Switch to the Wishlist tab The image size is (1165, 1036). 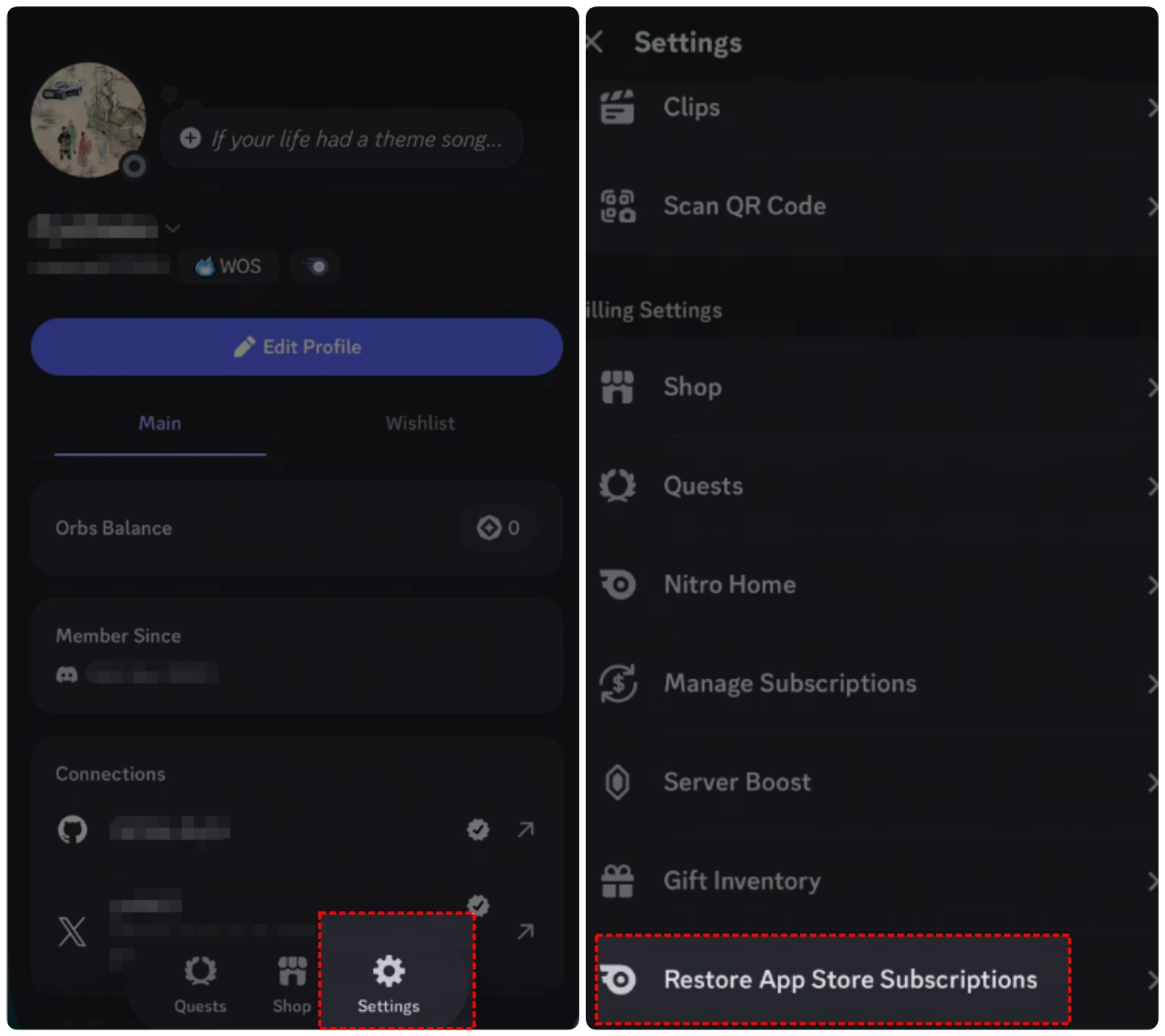(x=420, y=423)
